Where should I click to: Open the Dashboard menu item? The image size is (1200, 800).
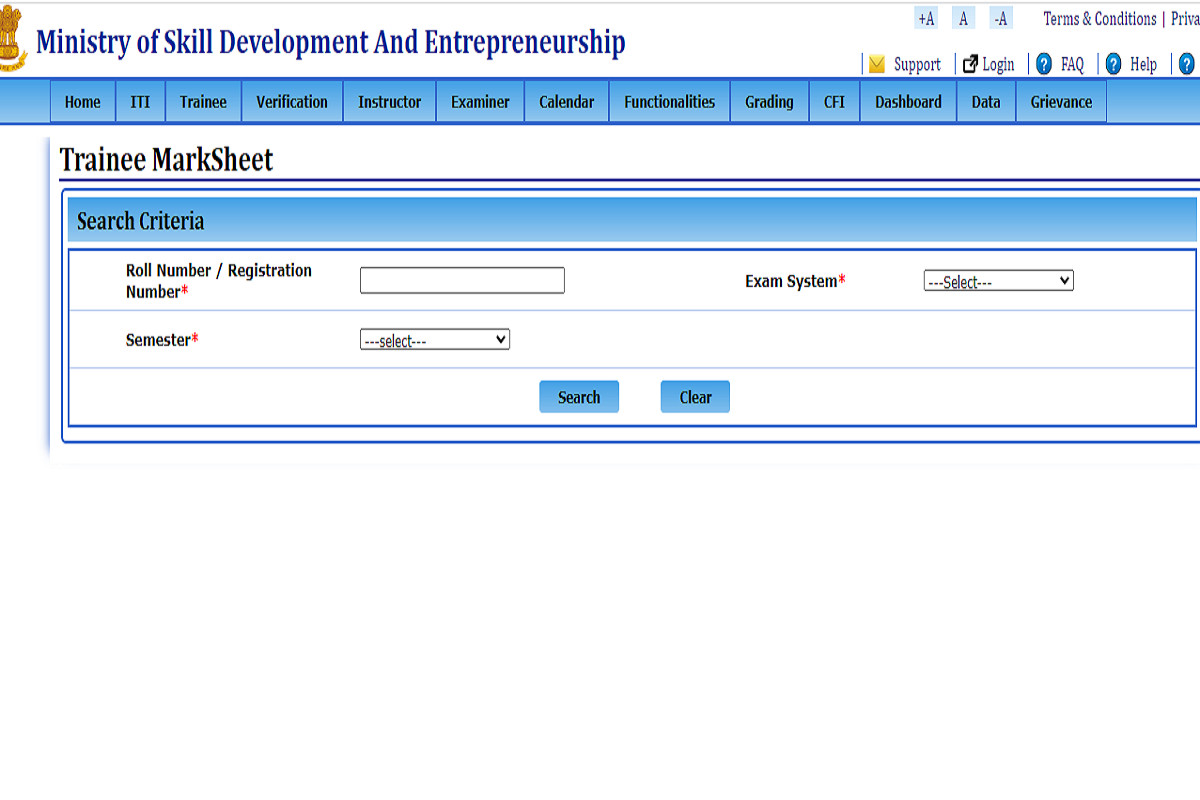click(907, 101)
